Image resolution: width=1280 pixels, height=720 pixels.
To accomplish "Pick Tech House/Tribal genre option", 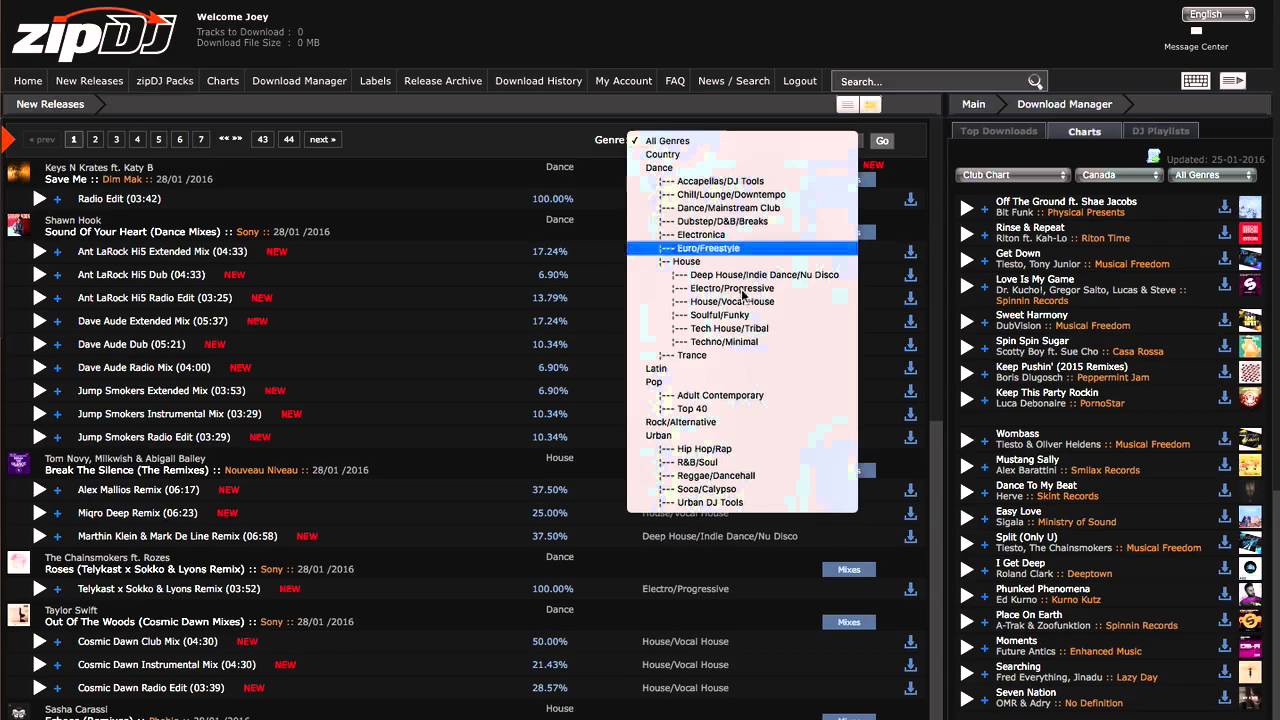I will 742,328.
